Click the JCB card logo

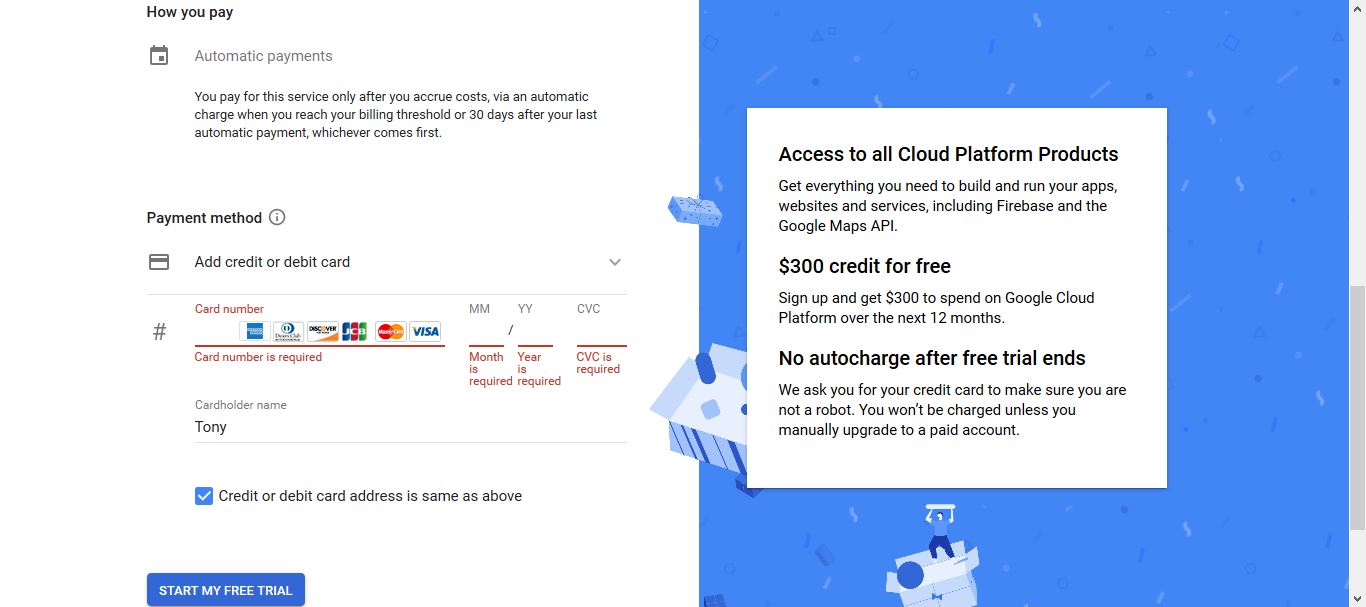click(x=355, y=331)
